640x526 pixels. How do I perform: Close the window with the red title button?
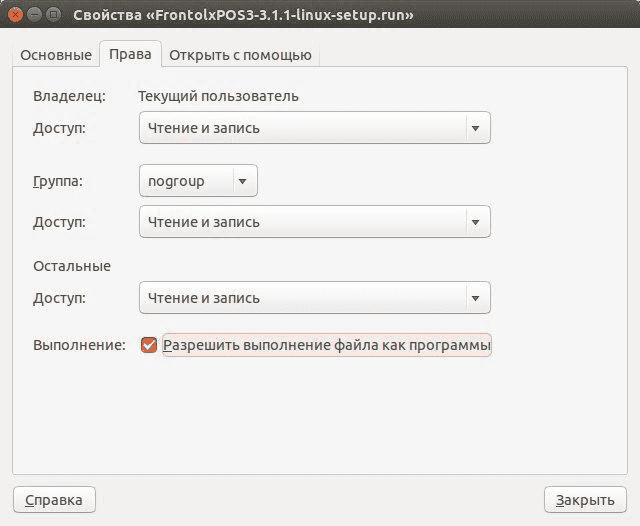[15, 15]
